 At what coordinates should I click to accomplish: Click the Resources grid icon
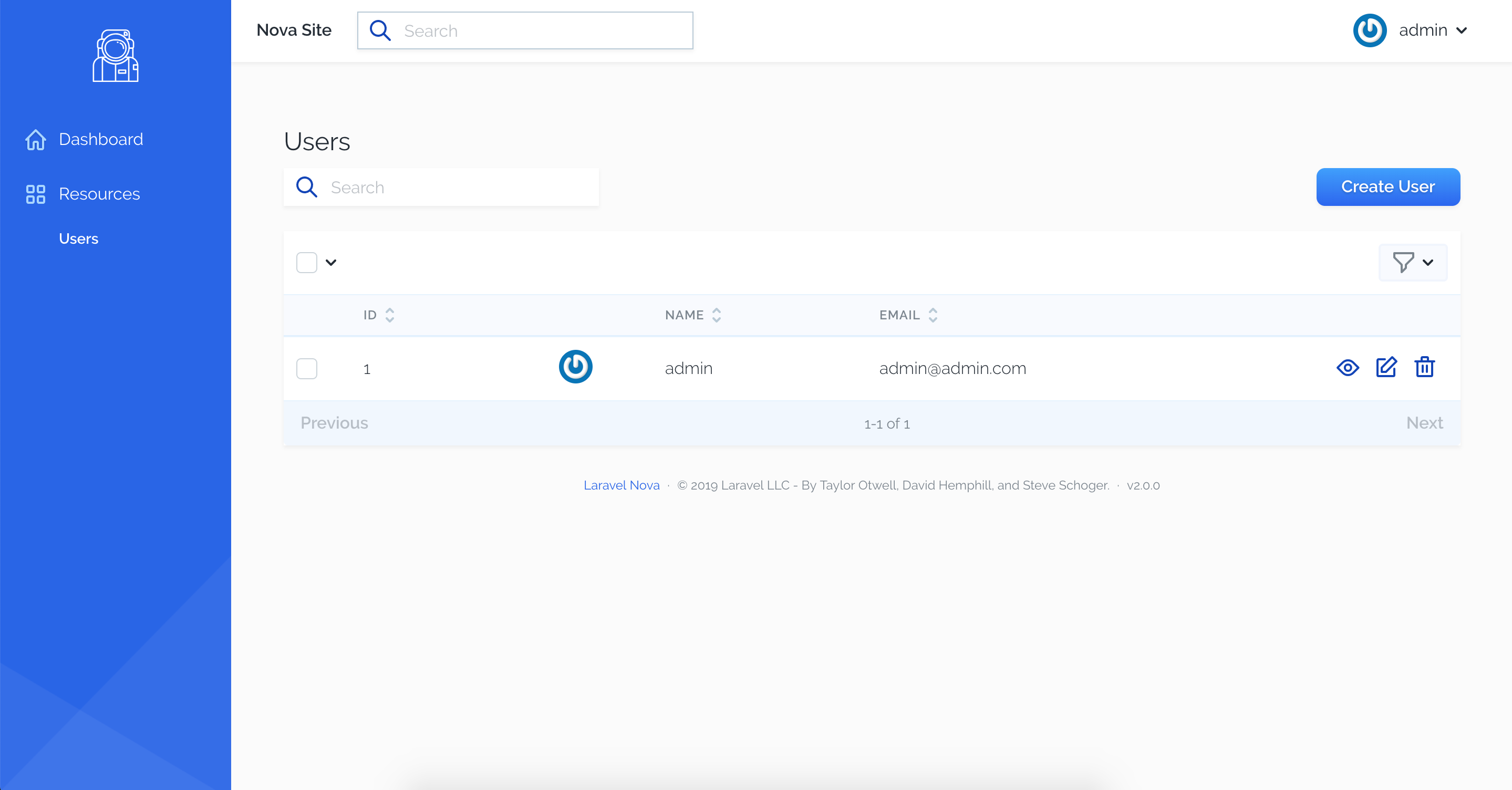(35, 194)
